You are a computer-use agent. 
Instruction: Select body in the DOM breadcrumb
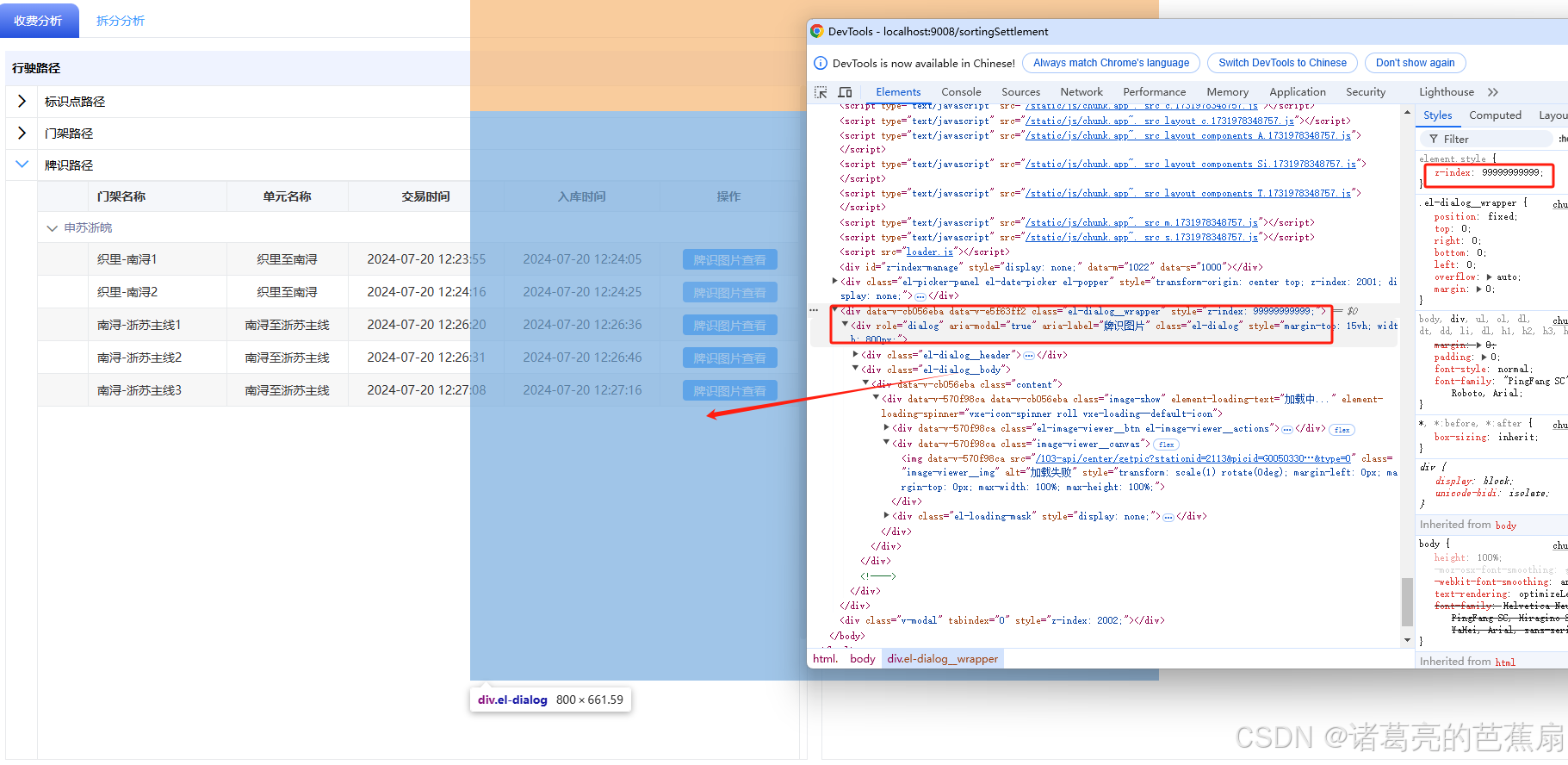pos(862,659)
